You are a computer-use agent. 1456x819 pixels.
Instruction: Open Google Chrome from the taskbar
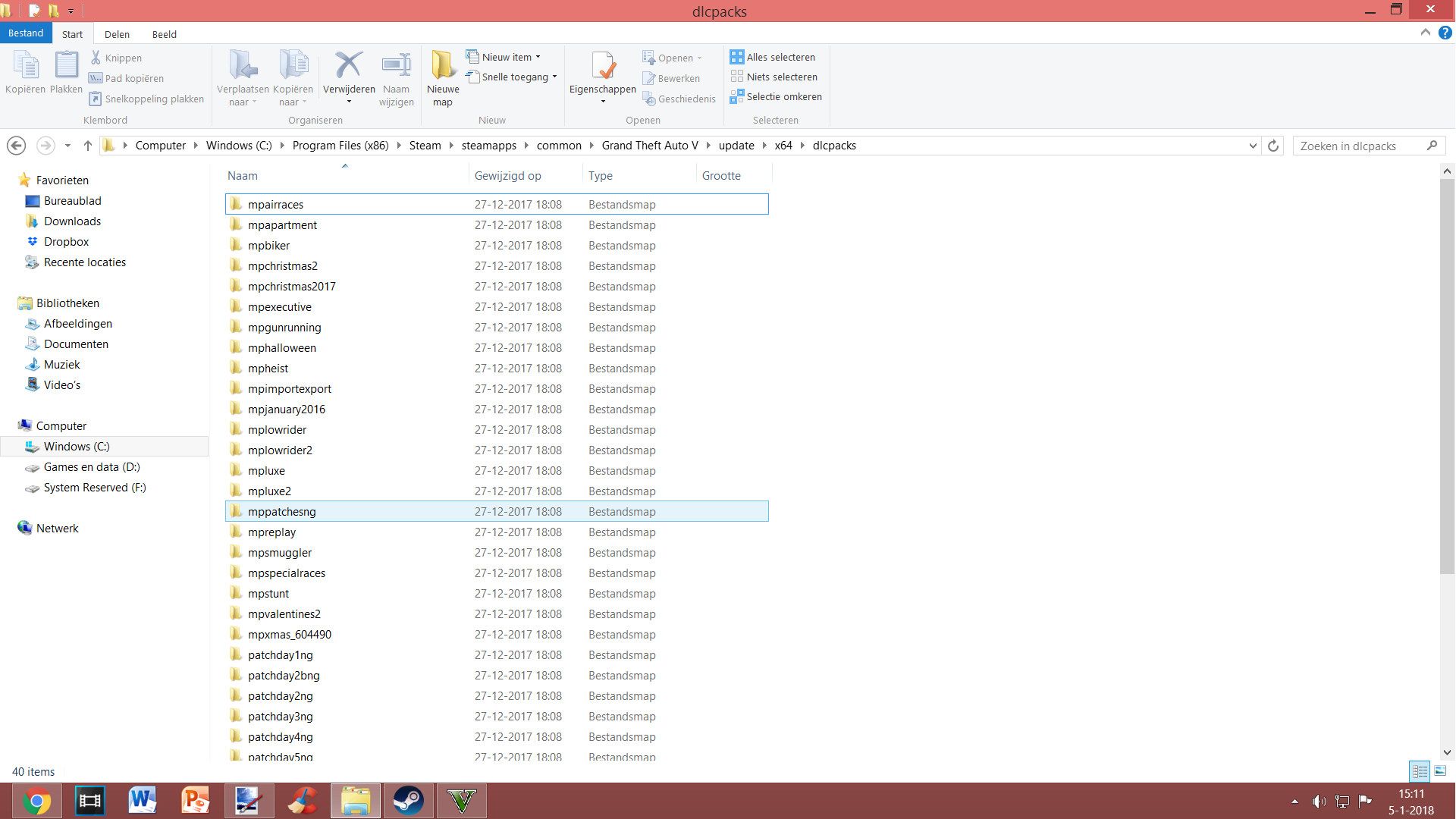point(36,801)
